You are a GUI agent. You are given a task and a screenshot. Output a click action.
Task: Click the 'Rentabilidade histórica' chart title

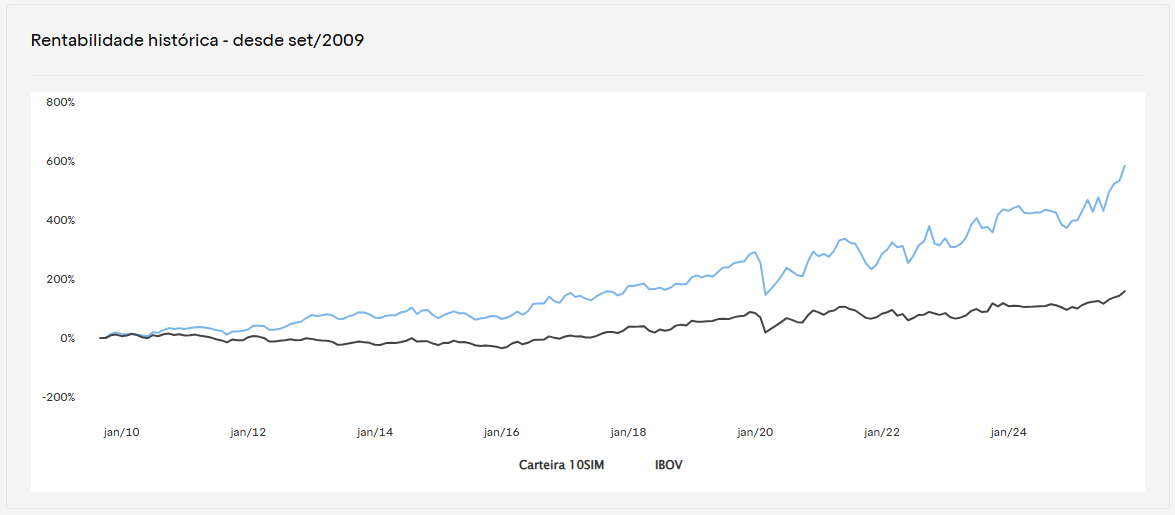[197, 40]
